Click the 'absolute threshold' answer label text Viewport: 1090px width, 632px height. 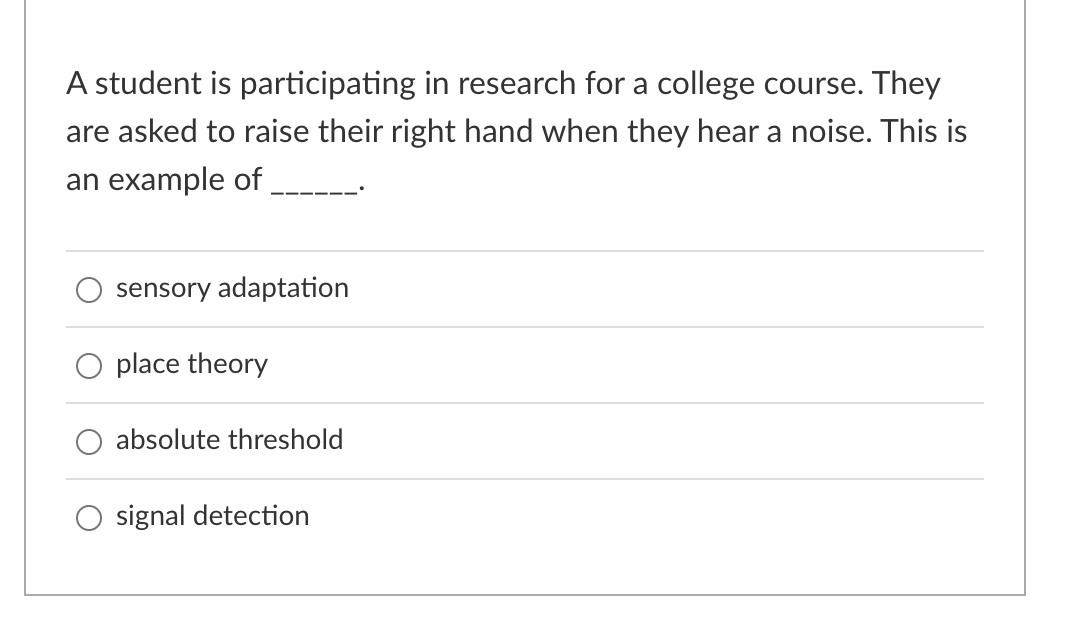click(x=229, y=439)
